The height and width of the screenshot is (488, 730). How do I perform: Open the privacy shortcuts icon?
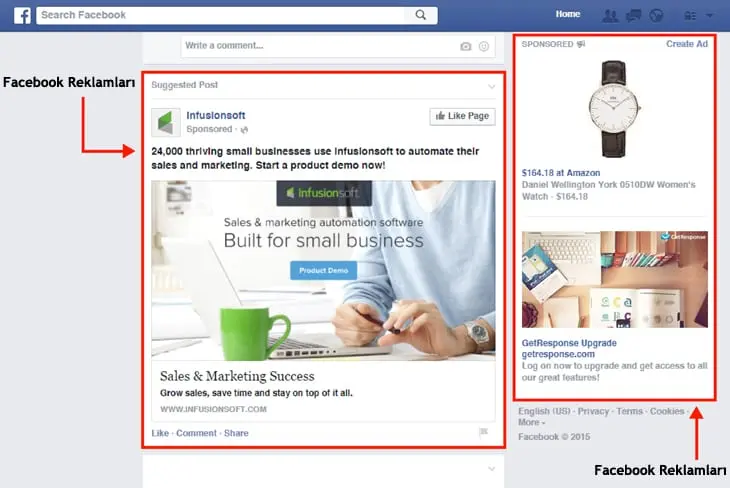click(x=690, y=16)
